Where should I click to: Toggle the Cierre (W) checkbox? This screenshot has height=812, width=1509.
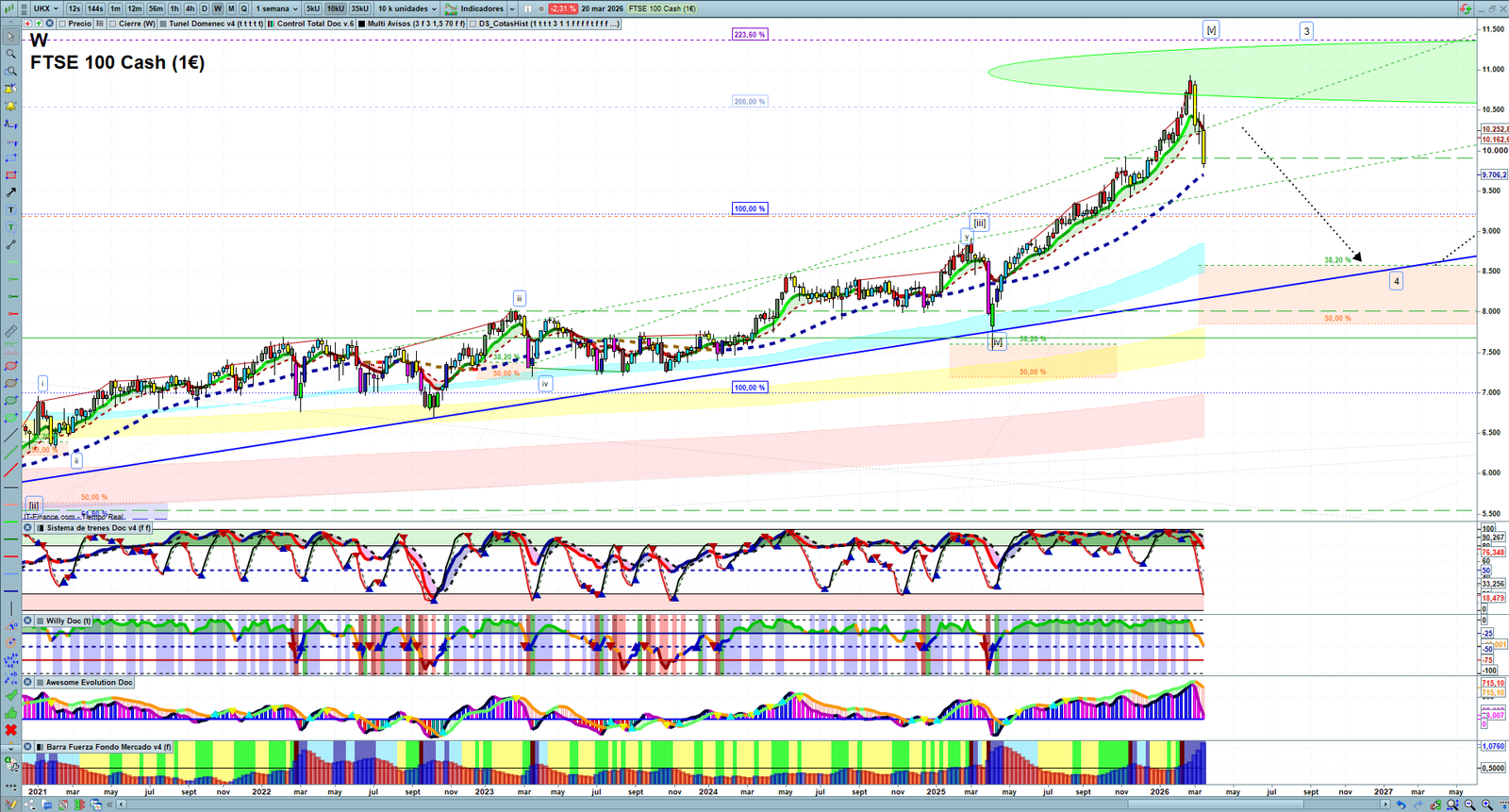[x=113, y=24]
